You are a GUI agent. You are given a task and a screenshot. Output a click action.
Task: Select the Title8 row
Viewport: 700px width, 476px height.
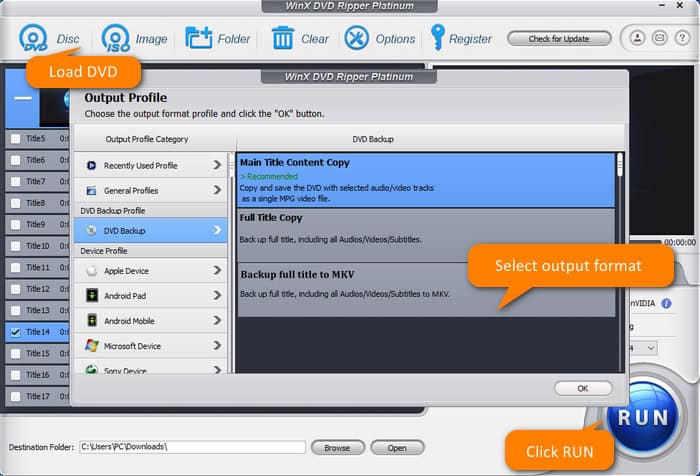coord(38,203)
